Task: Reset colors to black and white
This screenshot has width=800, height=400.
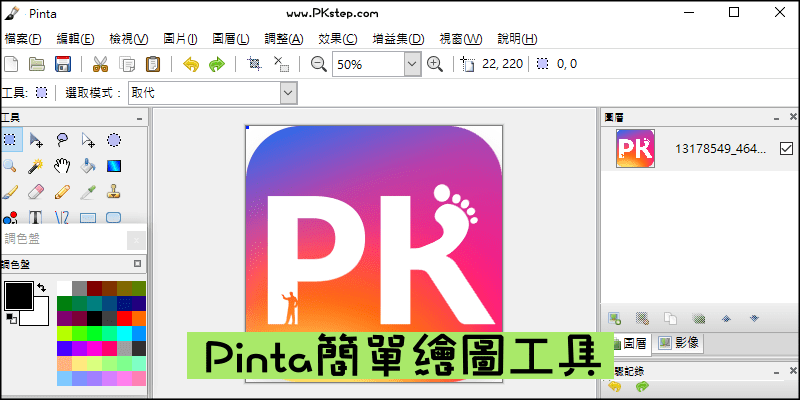Action: tap(11, 318)
